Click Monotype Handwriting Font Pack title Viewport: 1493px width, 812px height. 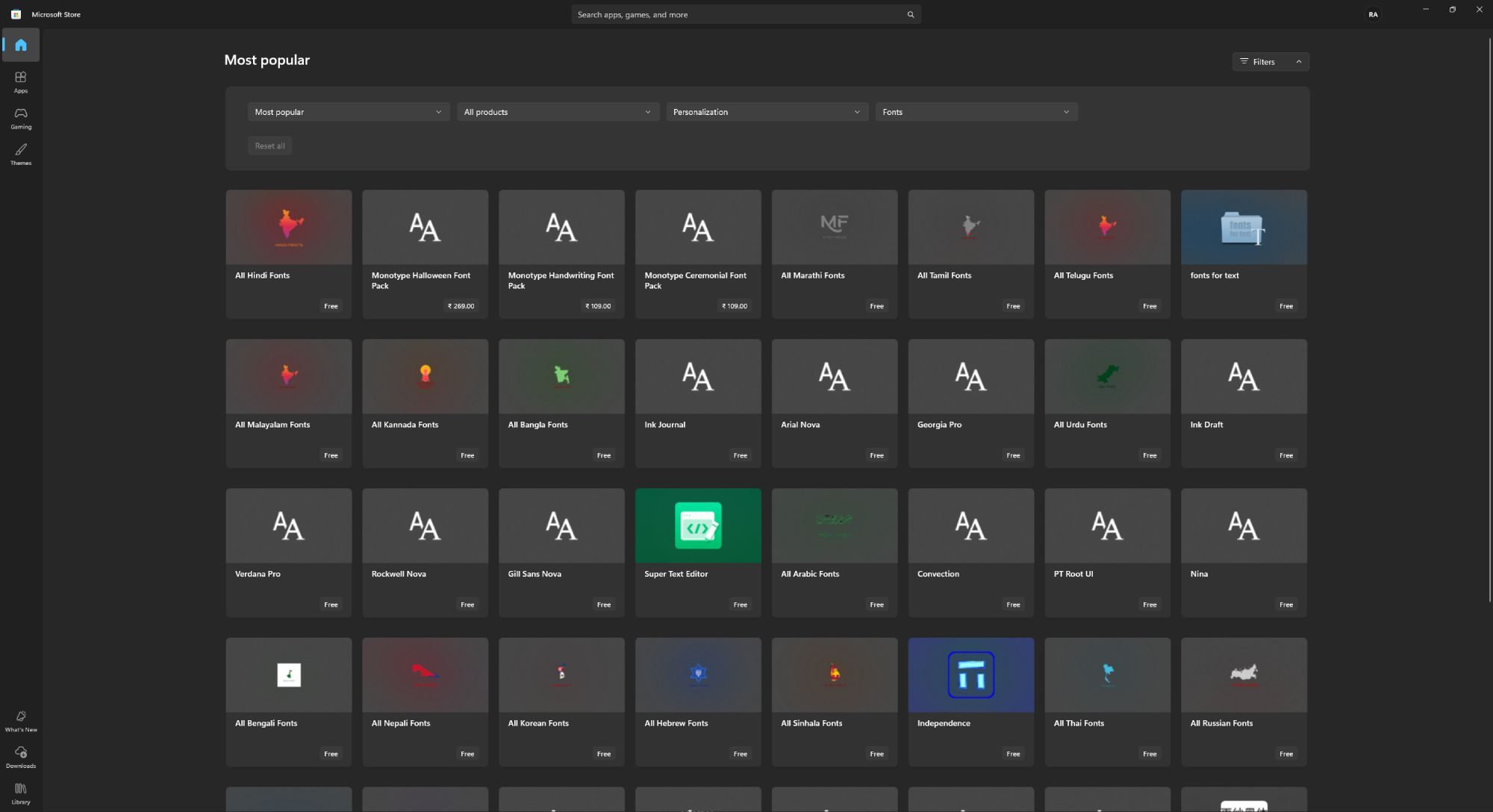561,281
